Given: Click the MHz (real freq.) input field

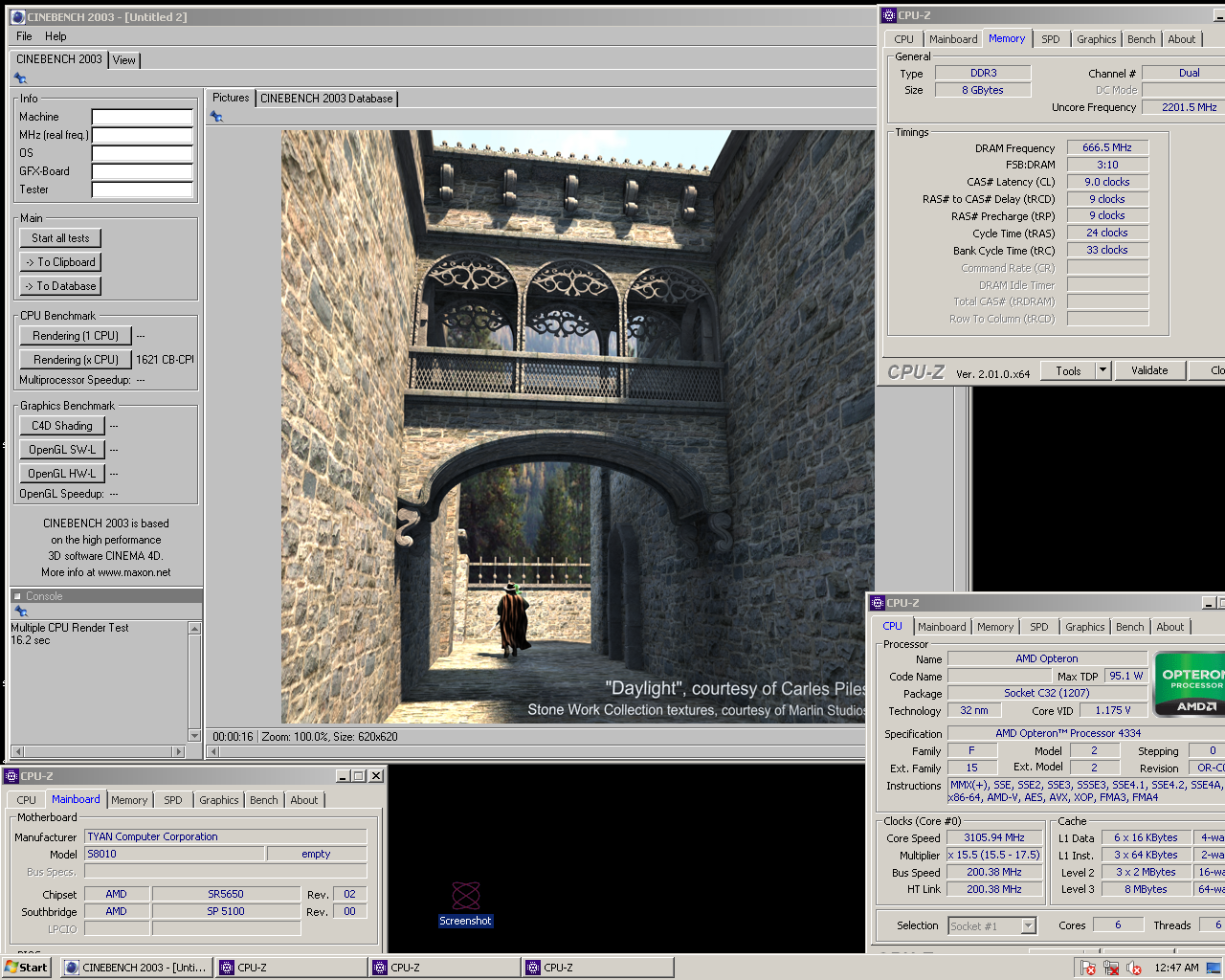Looking at the screenshot, I should pos(143,135).
